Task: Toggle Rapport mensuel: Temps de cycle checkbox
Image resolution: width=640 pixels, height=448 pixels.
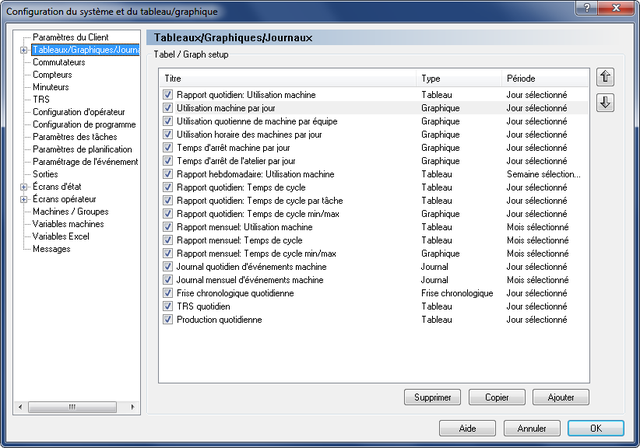Action: pos(167,240)
